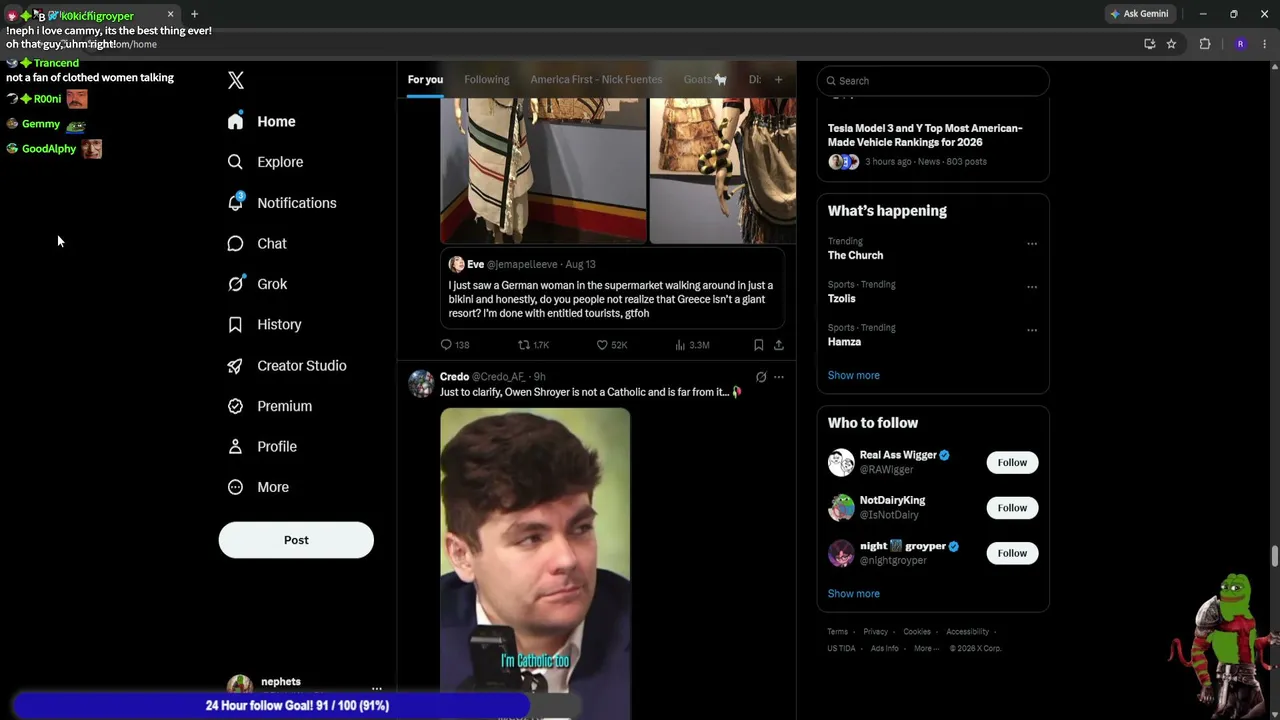The image size is (1280, 720).
Task: Follow Real Ass Wigger
Action: point(1012,462)
